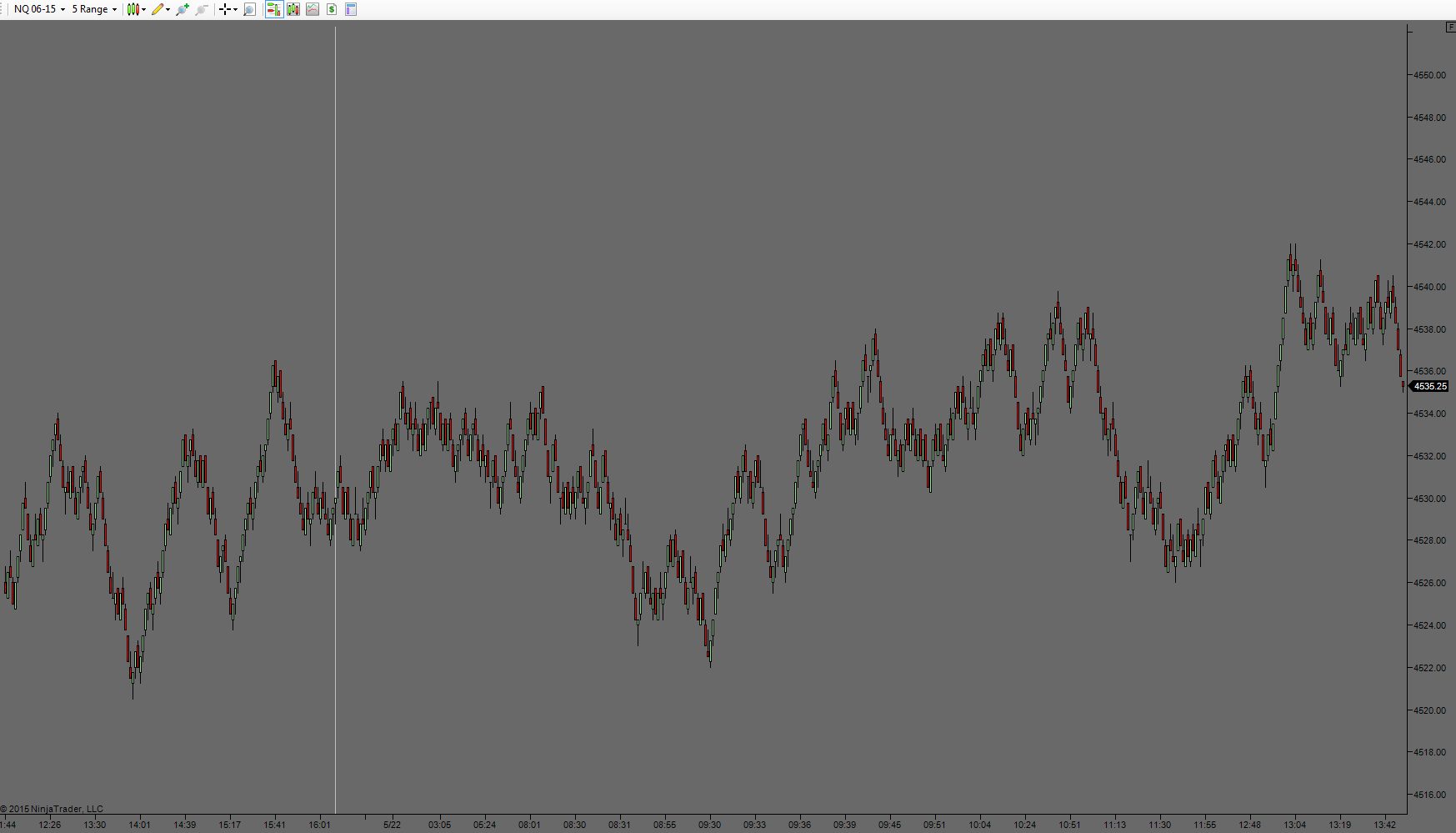The image size is (1456, 833).
Task: Expand the arrow beside the pencil icon
Action: (x=168, y=10)
